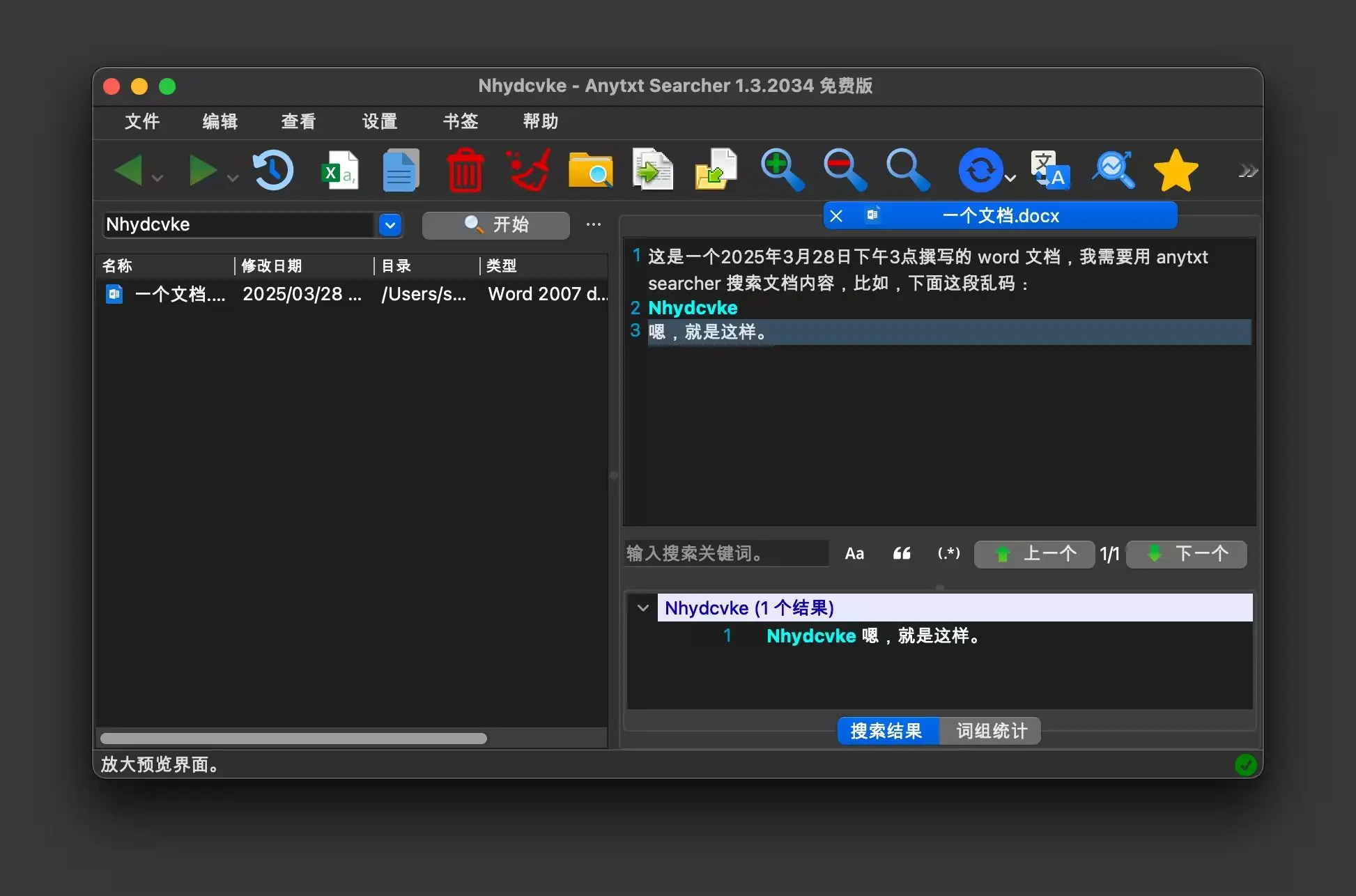Open the 编辑 menu

pos(220,121)
